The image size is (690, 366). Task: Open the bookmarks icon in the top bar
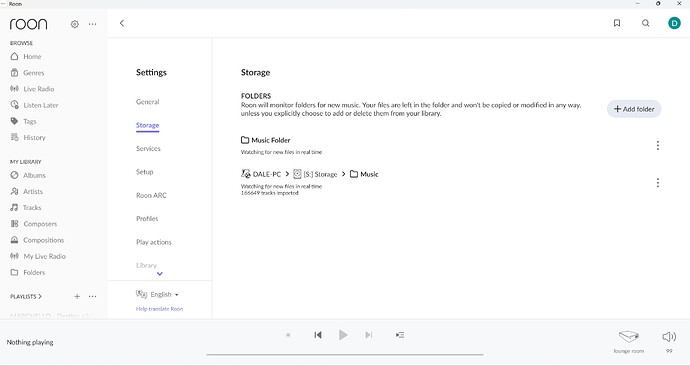point(617,23)
